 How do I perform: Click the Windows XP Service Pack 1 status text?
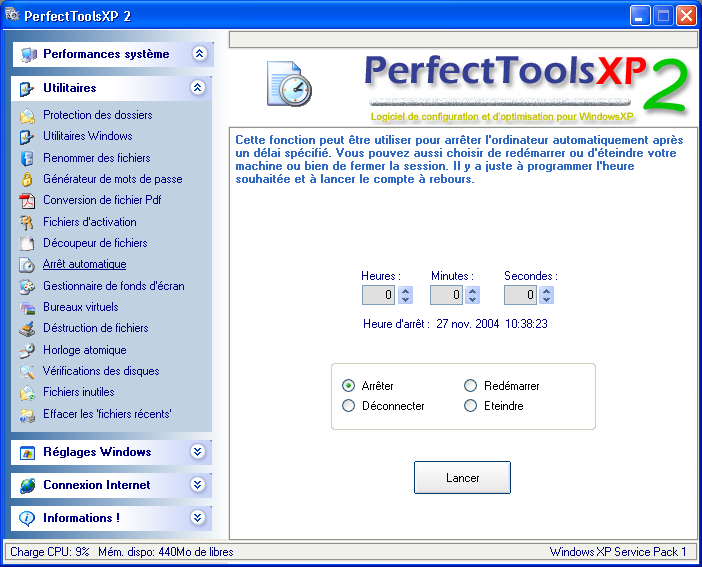tap(618, 552)
